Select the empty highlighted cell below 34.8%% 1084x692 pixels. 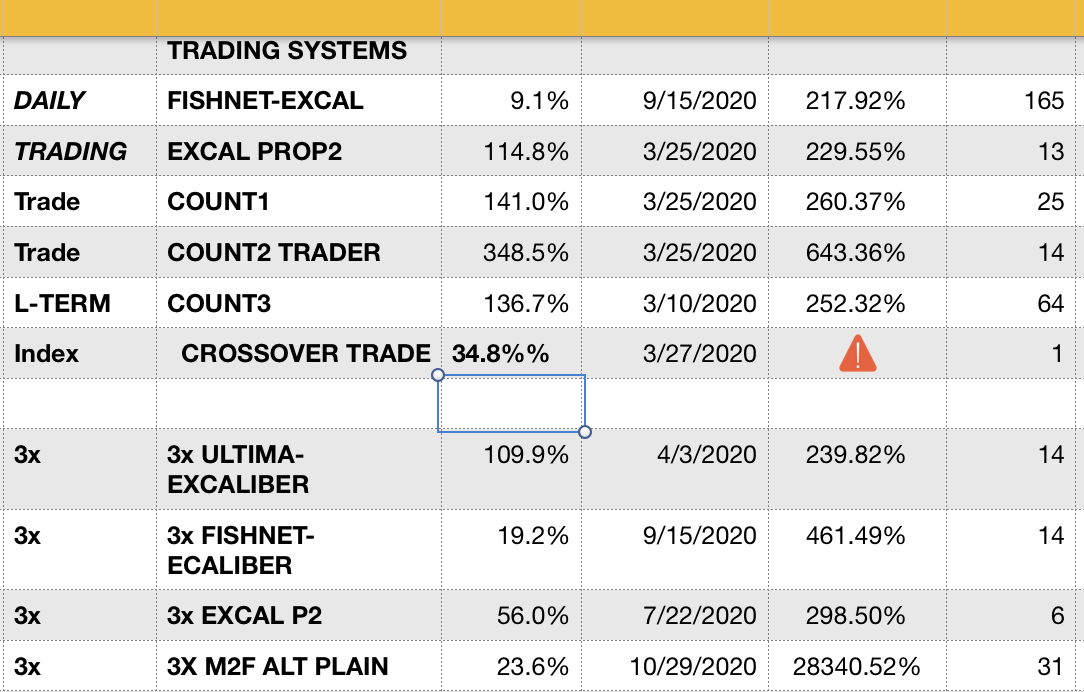coord(511,404)
